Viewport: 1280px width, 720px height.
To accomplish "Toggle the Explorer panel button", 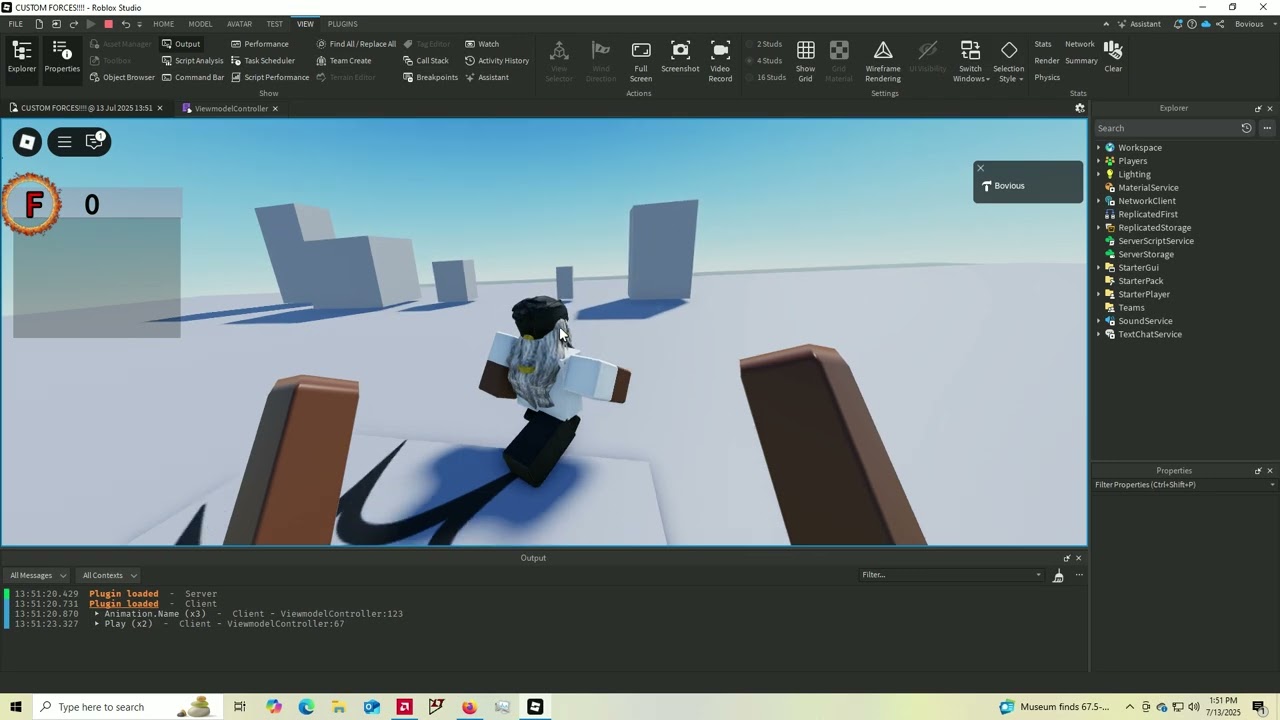I will [22, 57].
